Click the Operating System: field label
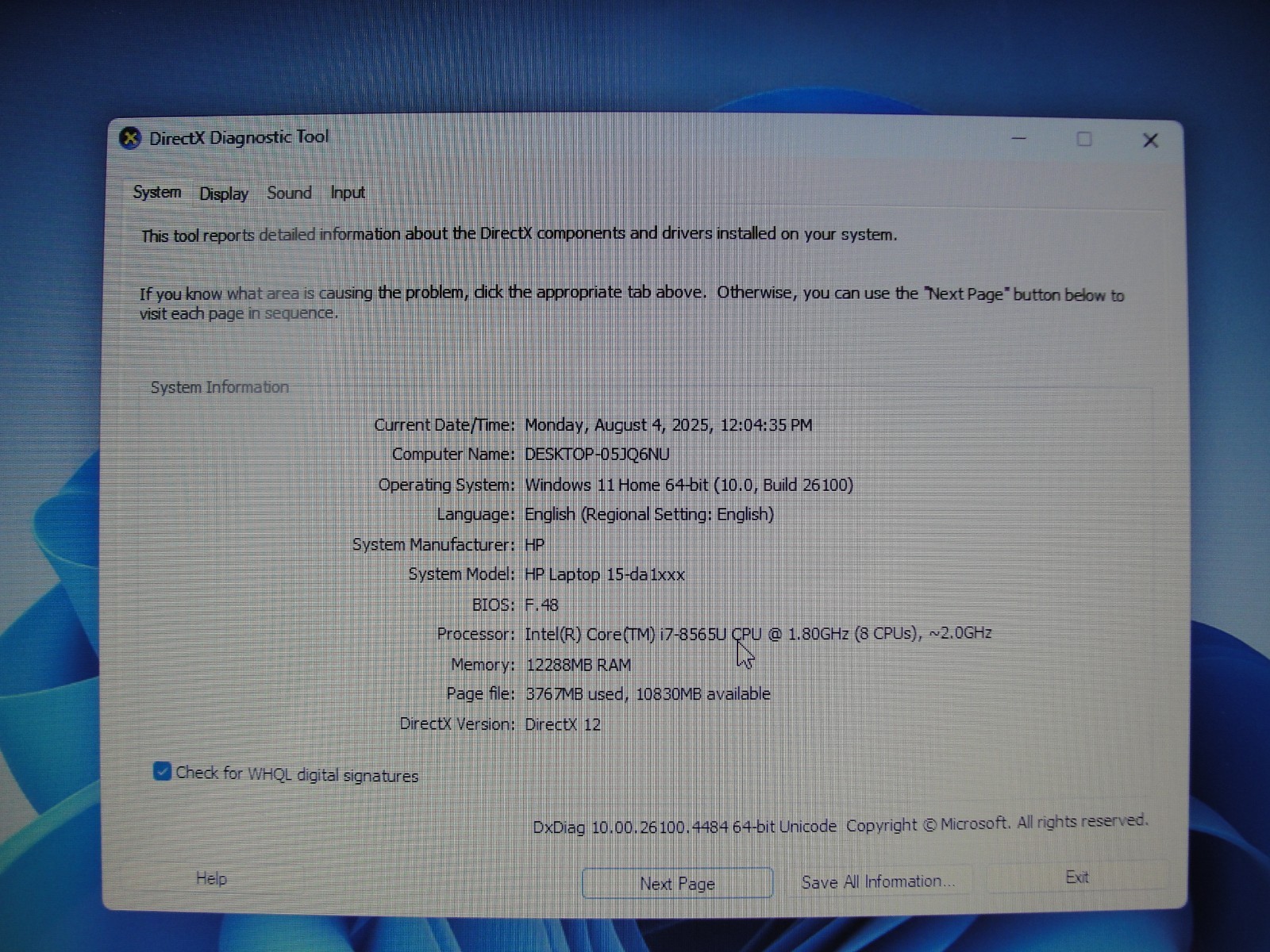The width and height of the screenshot is (1270, 952). [x=446, y=485]
